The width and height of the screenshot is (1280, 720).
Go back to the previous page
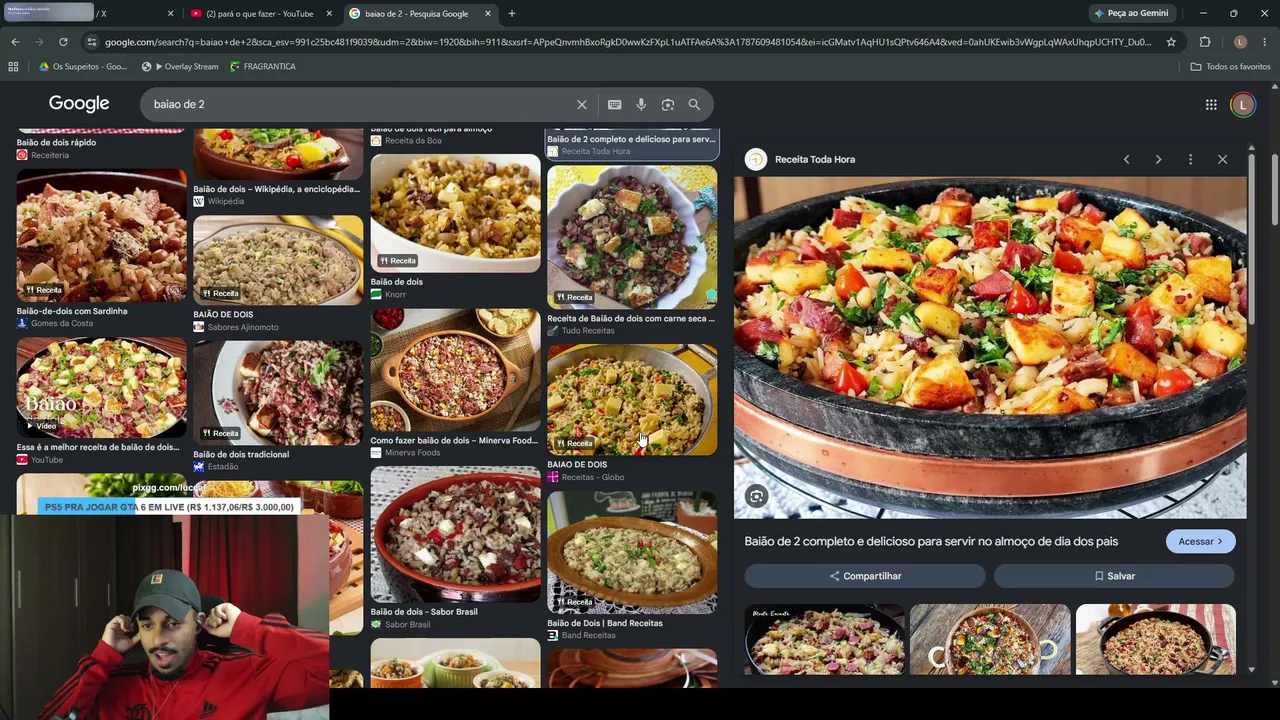[x=15, y=42]
